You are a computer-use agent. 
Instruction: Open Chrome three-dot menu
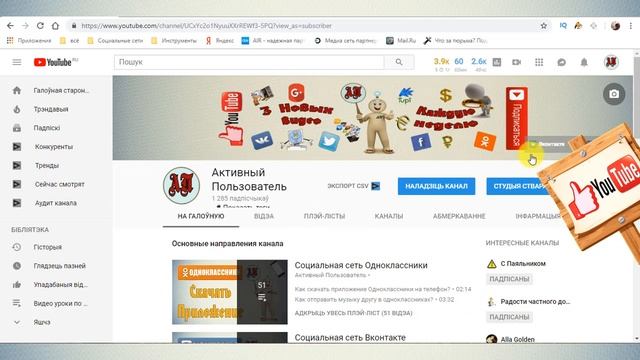pos(631,26)
